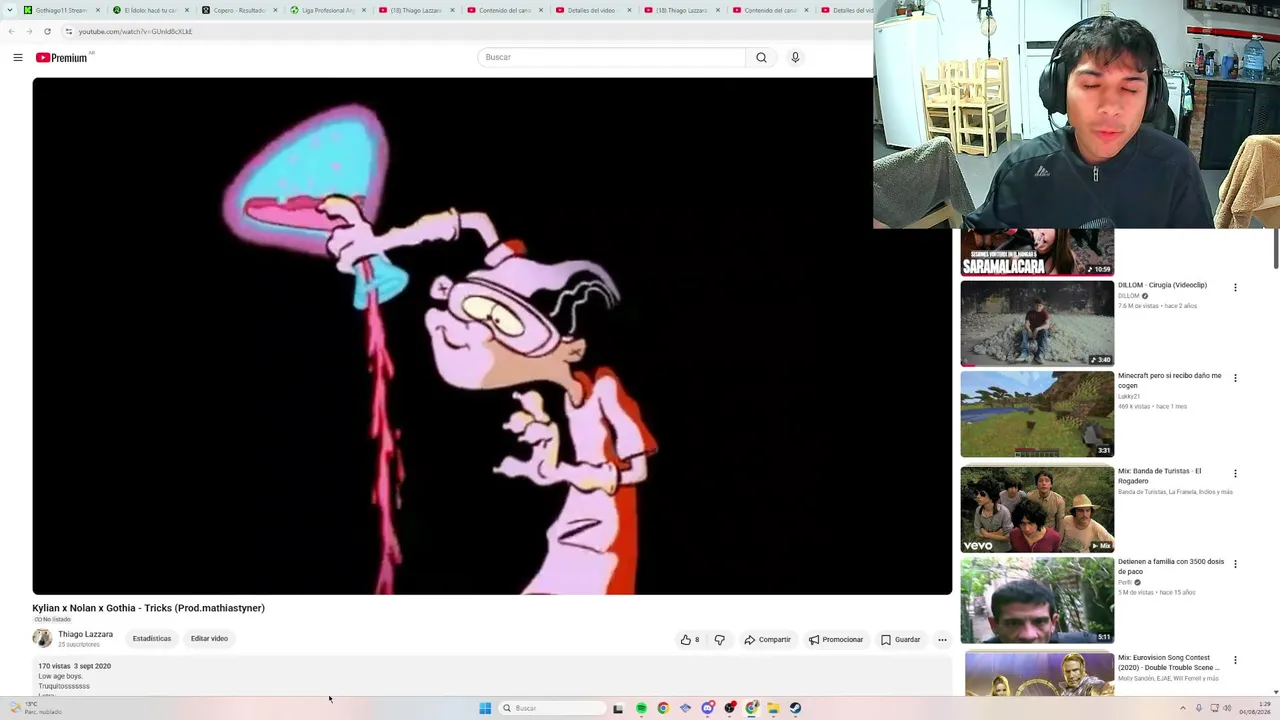Screen dimensions: 1280x720
Task: Open Steam from the taskbar
Action: 795,708
